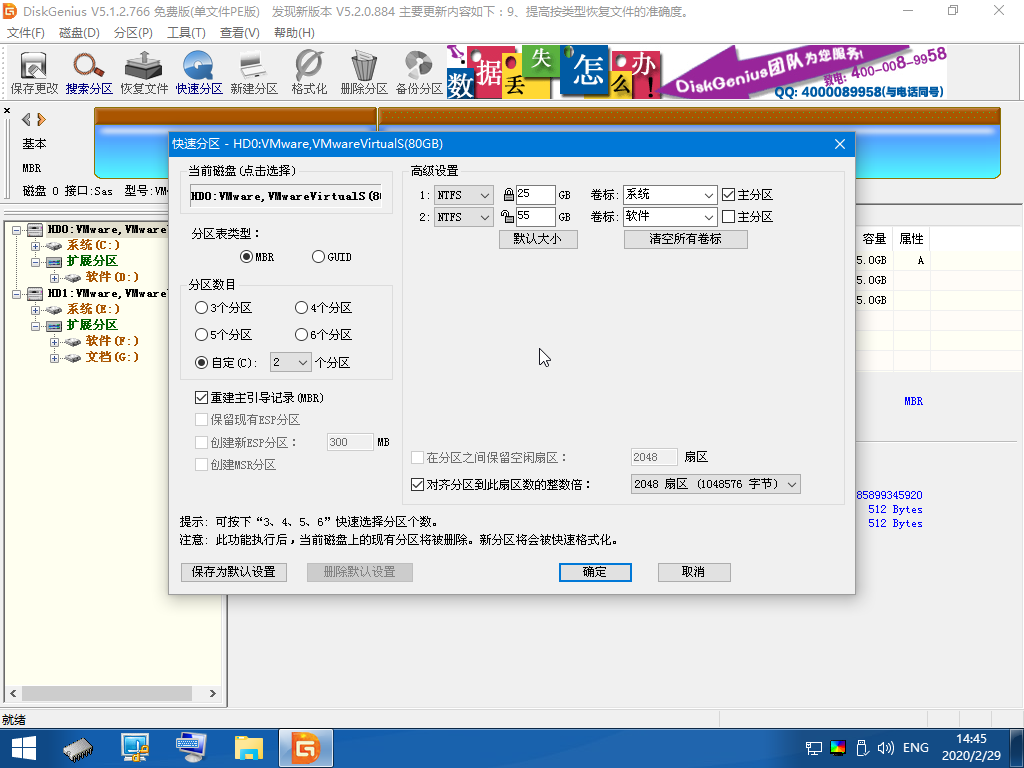Screen dimensions: 1024x768
Task: Click the partition 1 size field showing 25
Action: (536, 195)
